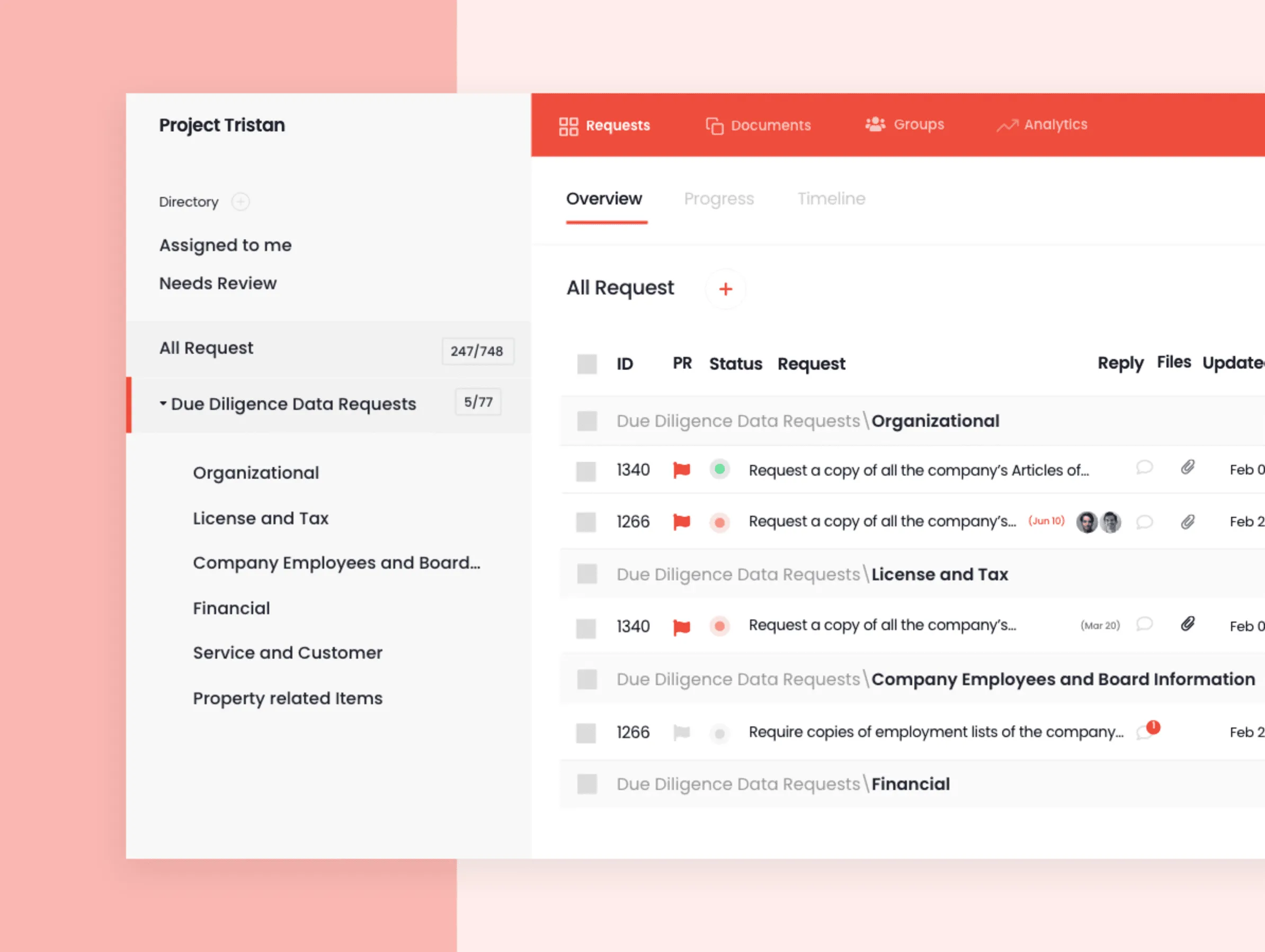The image size is (1265, 952).
Task: Check box for Organizational group header row
Action: pos(587,421)
